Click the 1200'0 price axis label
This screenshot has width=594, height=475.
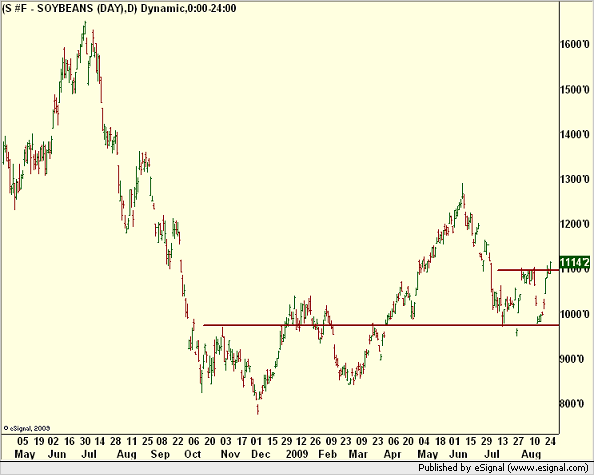click(x=575, y=224)
